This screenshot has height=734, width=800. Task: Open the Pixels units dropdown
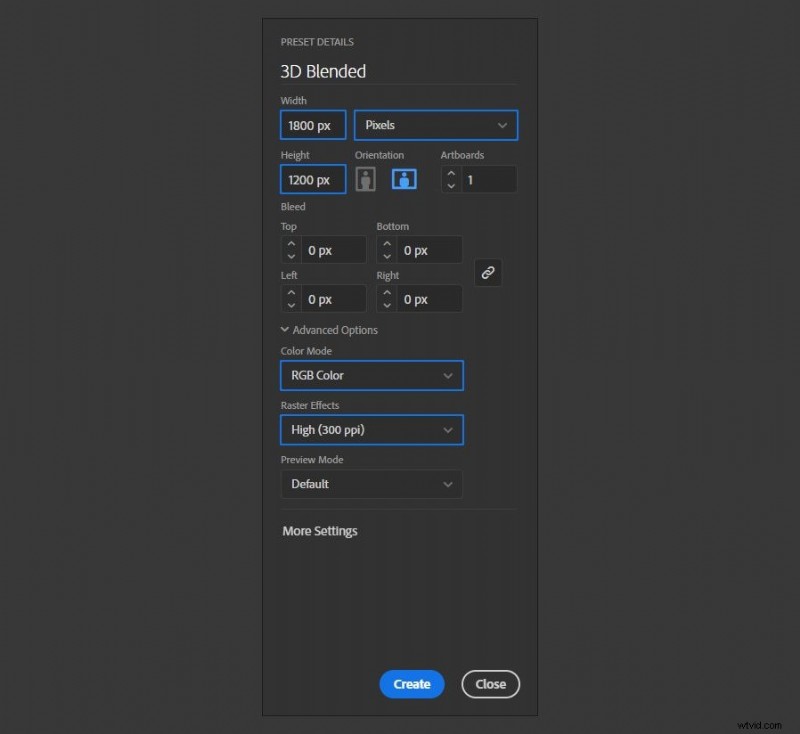(435, 125)
